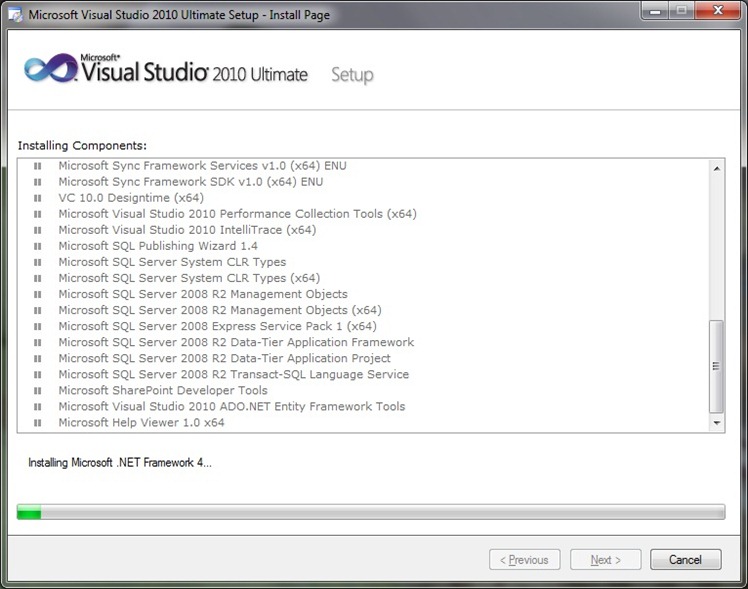This screenshot has height=589, width=748.
Task: Select Microsoft Visual Studio 2010 IntelliTrace (x64)
Action: pos(187,230)
